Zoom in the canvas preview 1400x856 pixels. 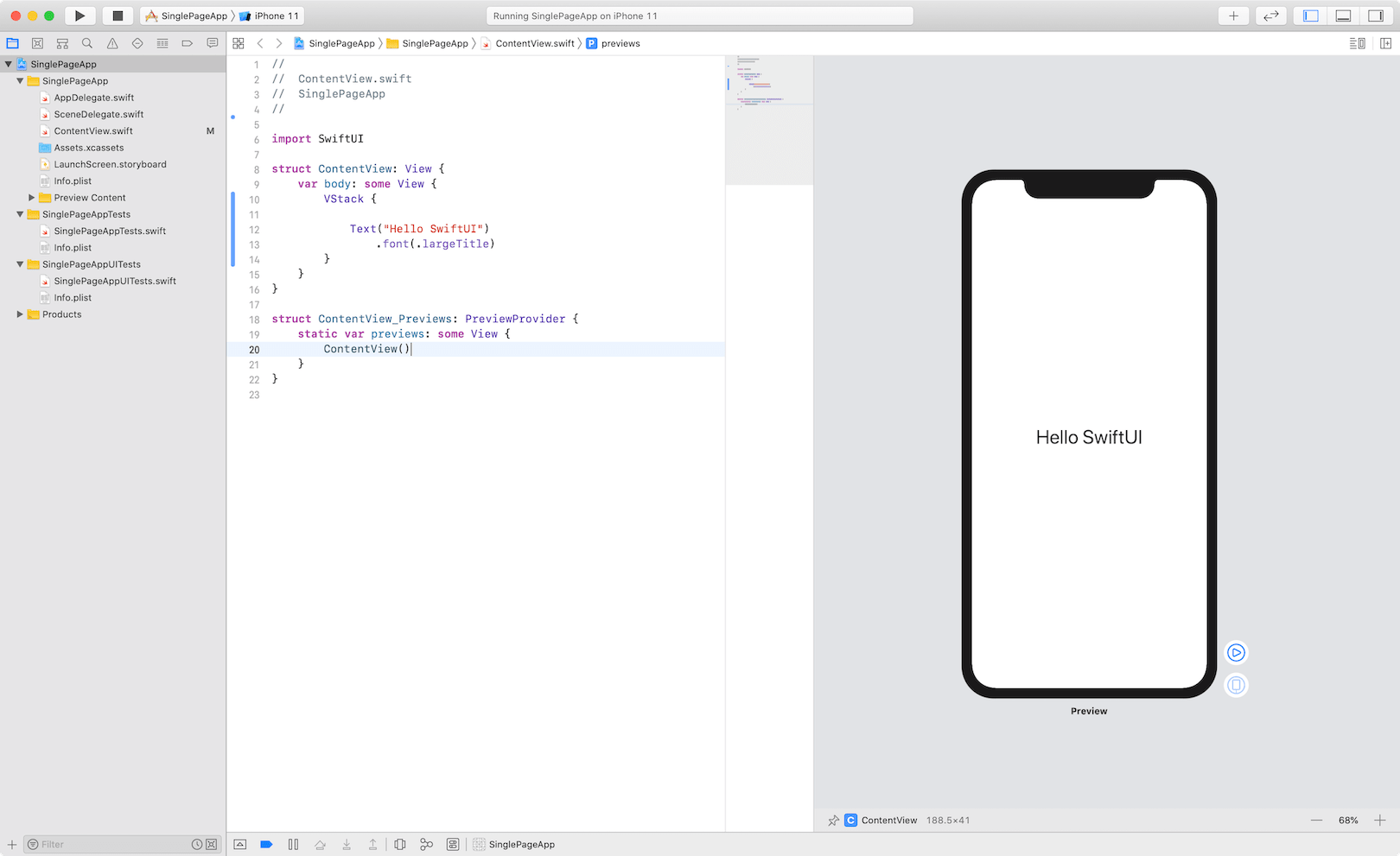pos(1380,821)
